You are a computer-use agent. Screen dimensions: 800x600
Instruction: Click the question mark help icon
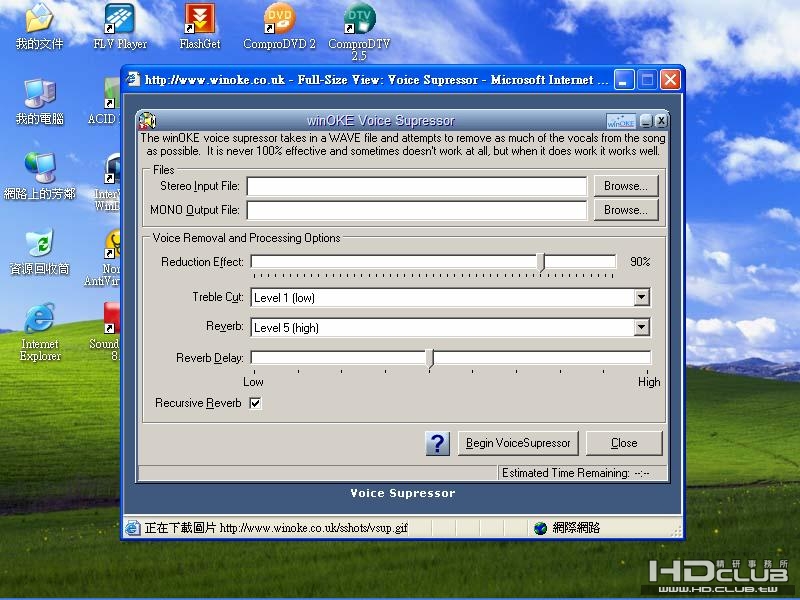[437, 443]
